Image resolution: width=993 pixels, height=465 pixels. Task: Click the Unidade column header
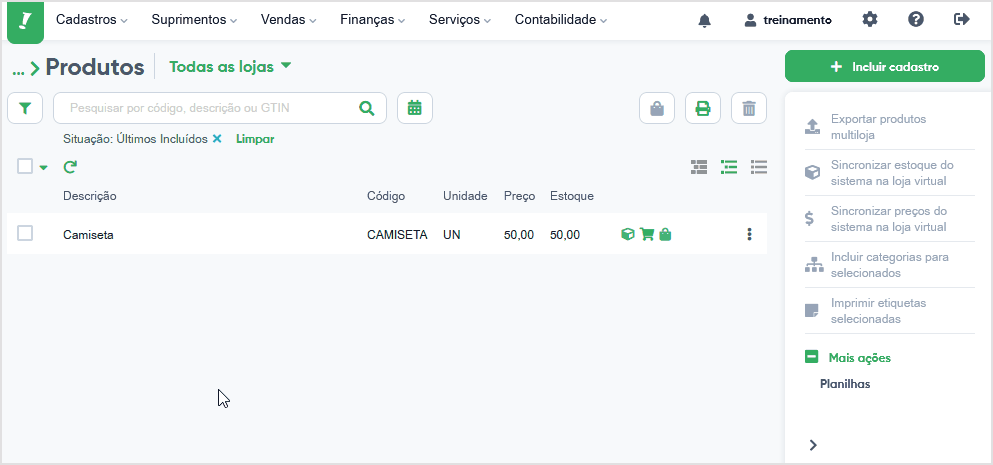(x=465, y=196)
